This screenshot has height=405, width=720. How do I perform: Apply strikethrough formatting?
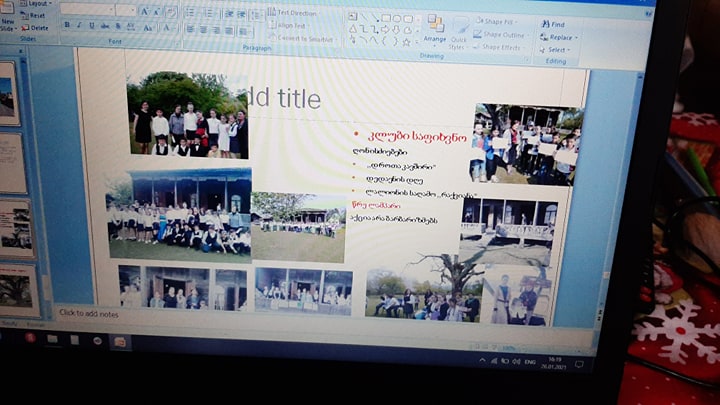tap(105, 27)
